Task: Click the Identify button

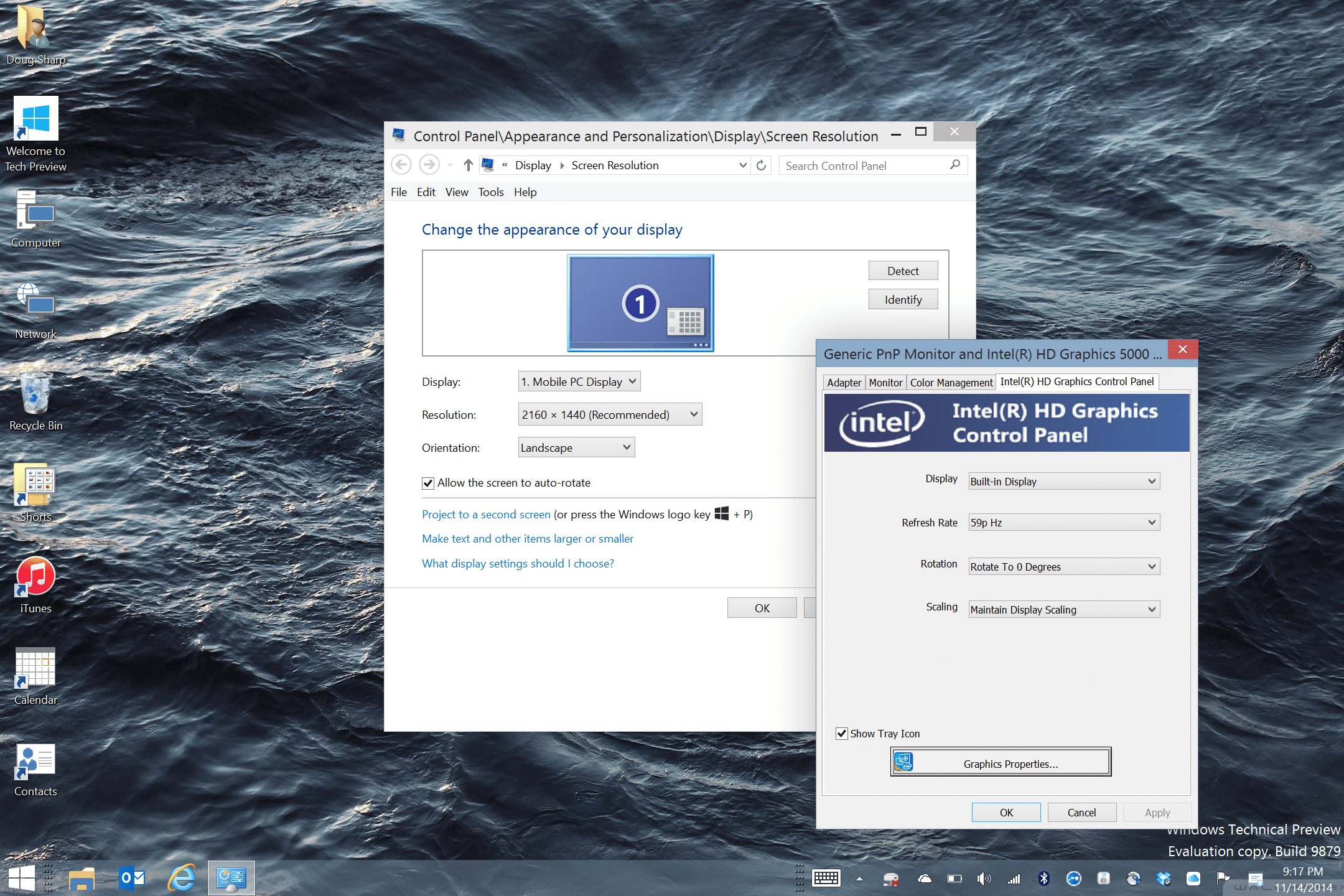Action: click(901, 300)
